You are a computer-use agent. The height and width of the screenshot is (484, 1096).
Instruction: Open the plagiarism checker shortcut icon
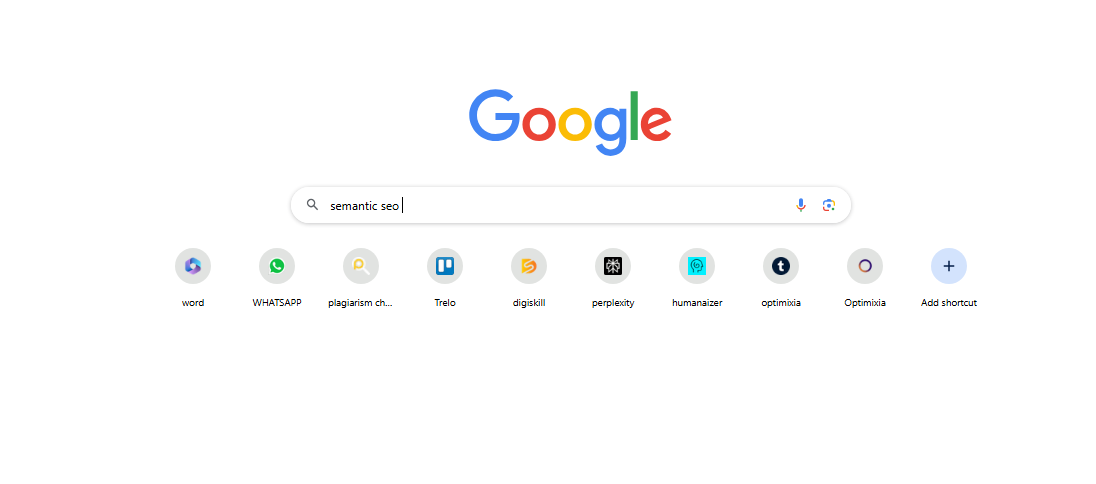[x=361, y=266]
